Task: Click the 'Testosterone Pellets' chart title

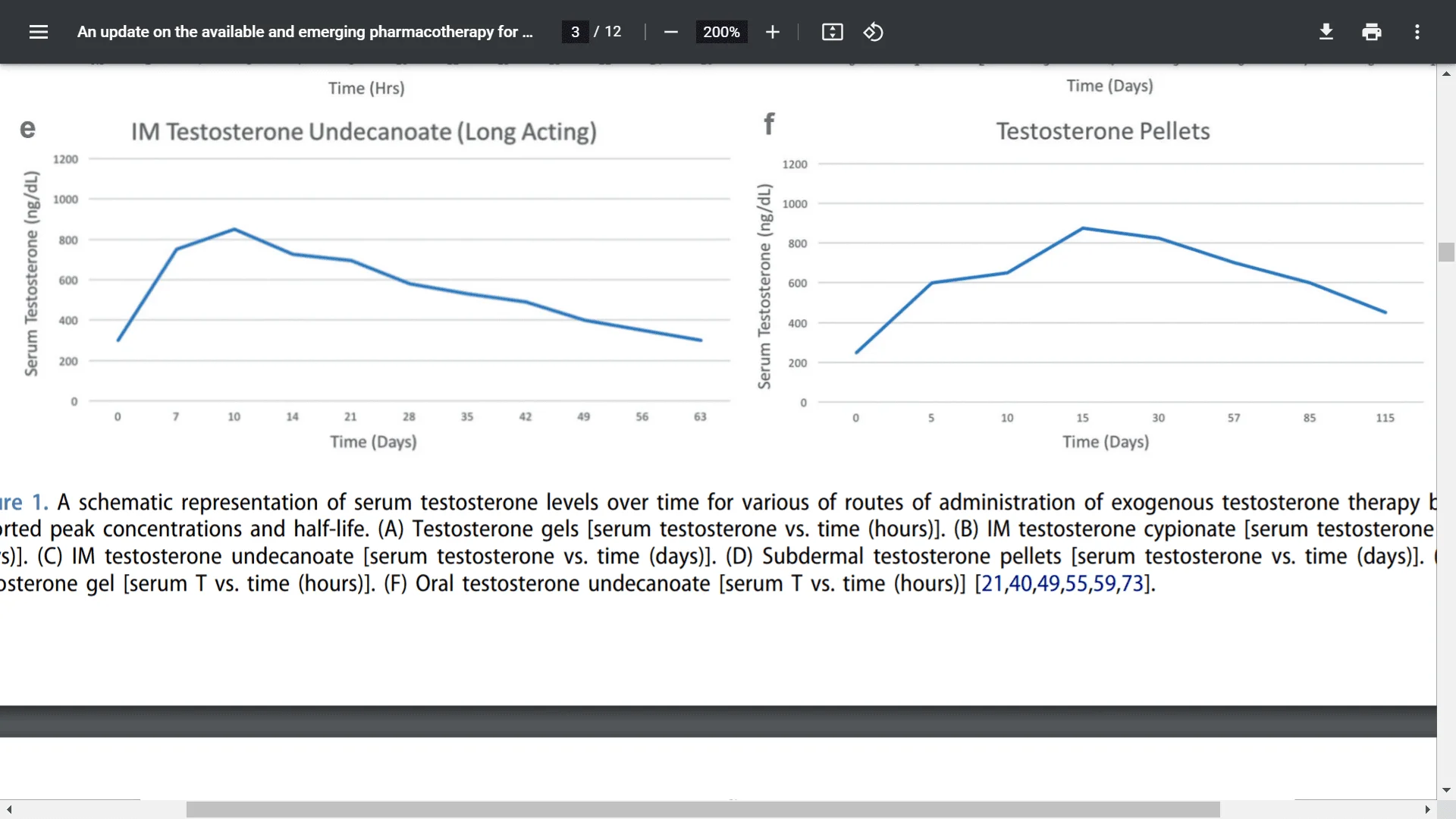Action: [x=1103, y=131]
